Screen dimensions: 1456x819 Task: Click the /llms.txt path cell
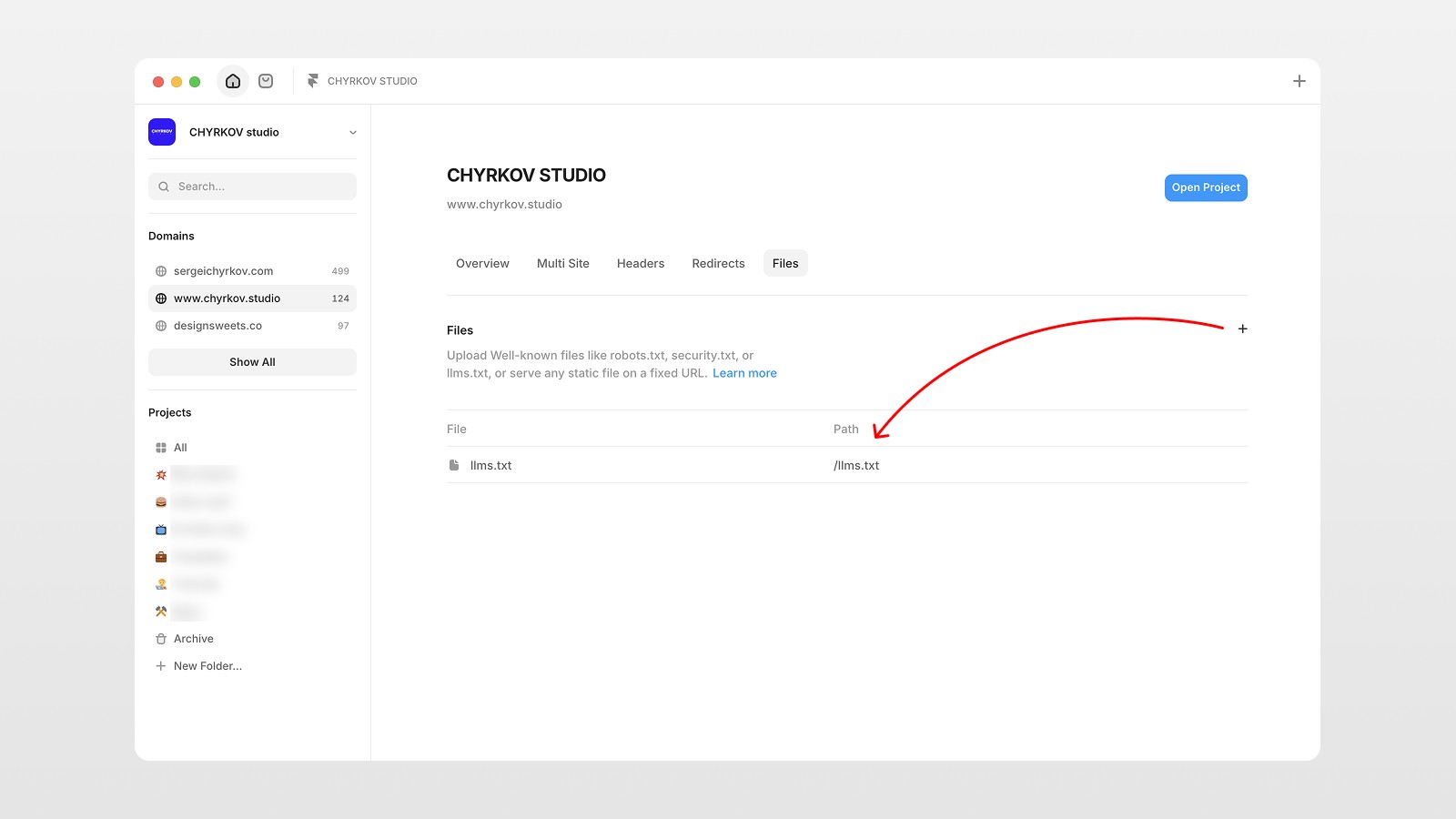[856, 465]
